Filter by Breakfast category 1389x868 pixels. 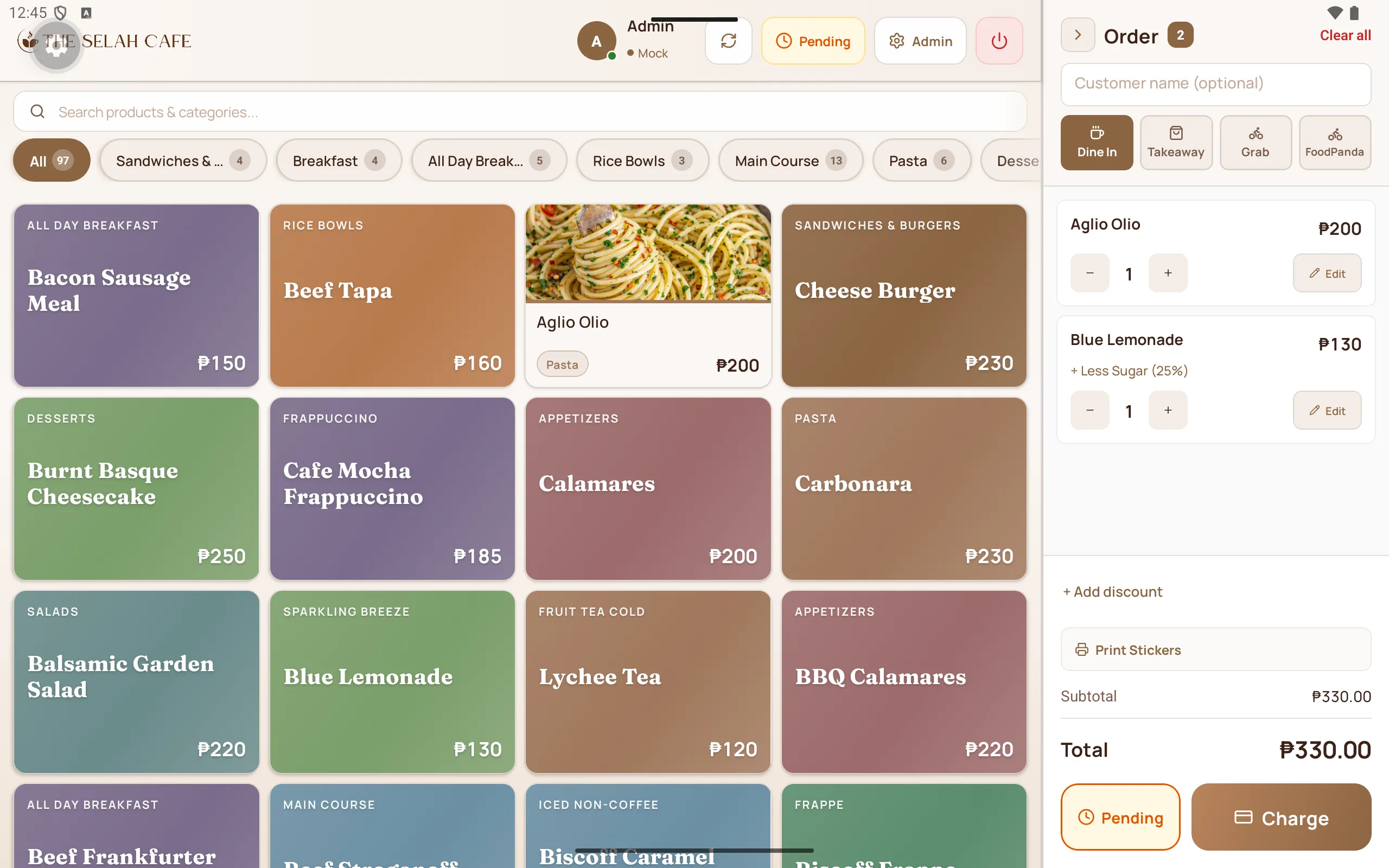pyautogui.click(x=339, y=160)
